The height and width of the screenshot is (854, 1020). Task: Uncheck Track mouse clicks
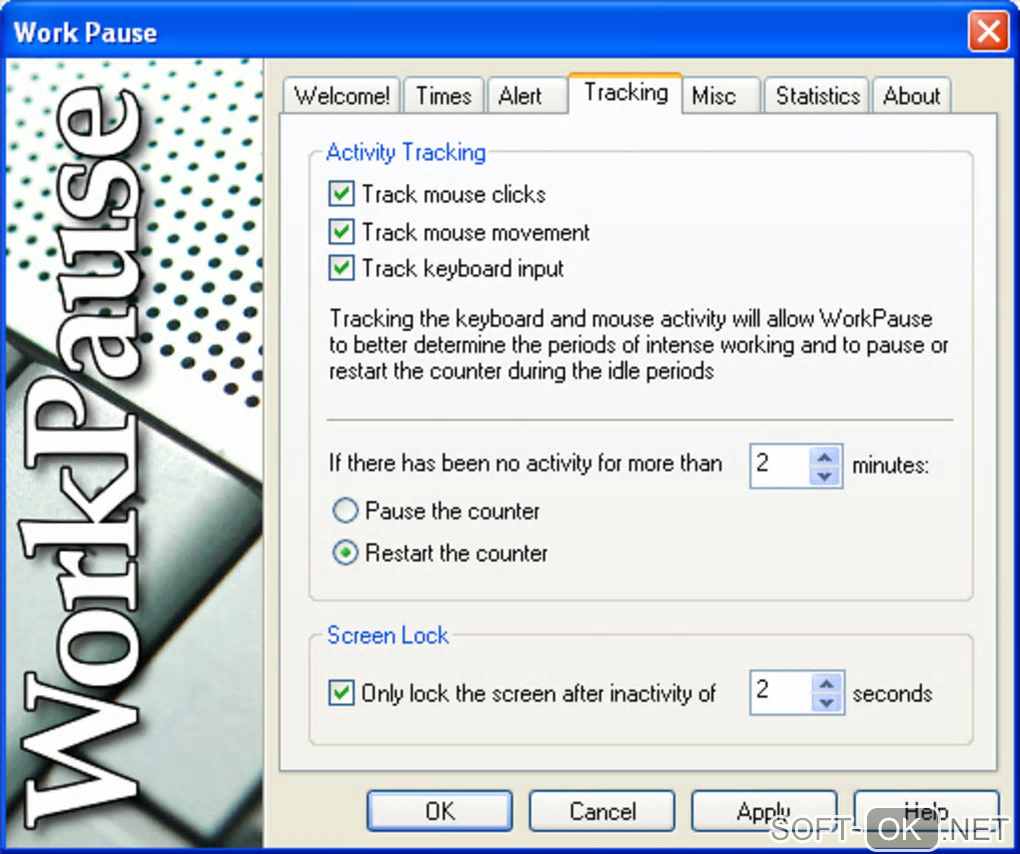coord(342,194)
